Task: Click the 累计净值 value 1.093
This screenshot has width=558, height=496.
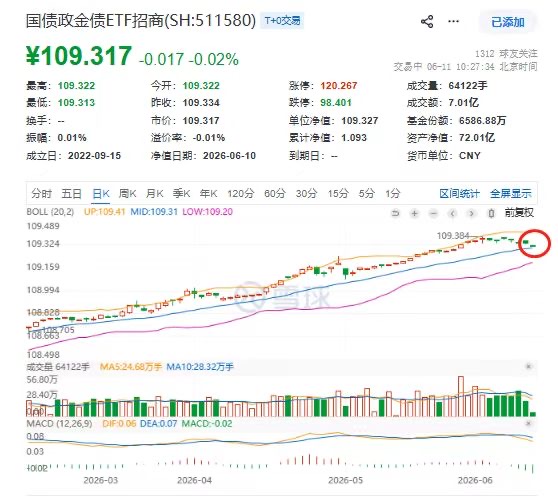Action: (x=354, y=137)
